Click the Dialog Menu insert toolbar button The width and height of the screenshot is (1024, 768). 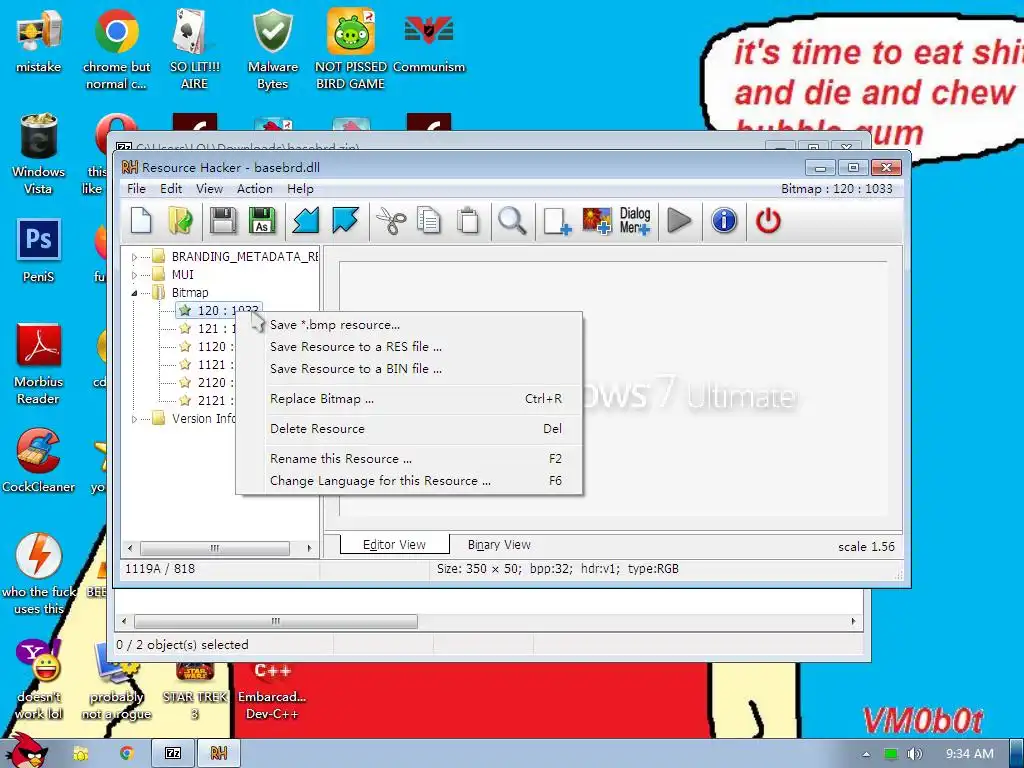(635, 221)
